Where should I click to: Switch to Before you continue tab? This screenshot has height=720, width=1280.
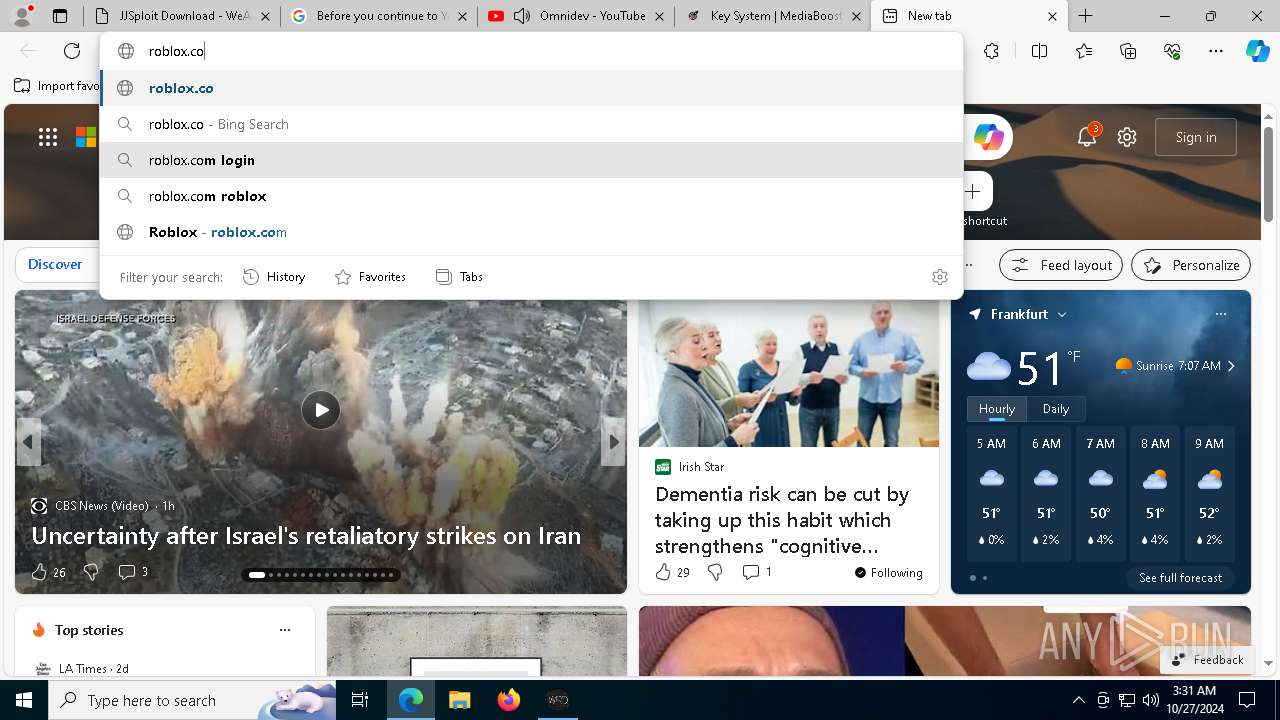378,16
